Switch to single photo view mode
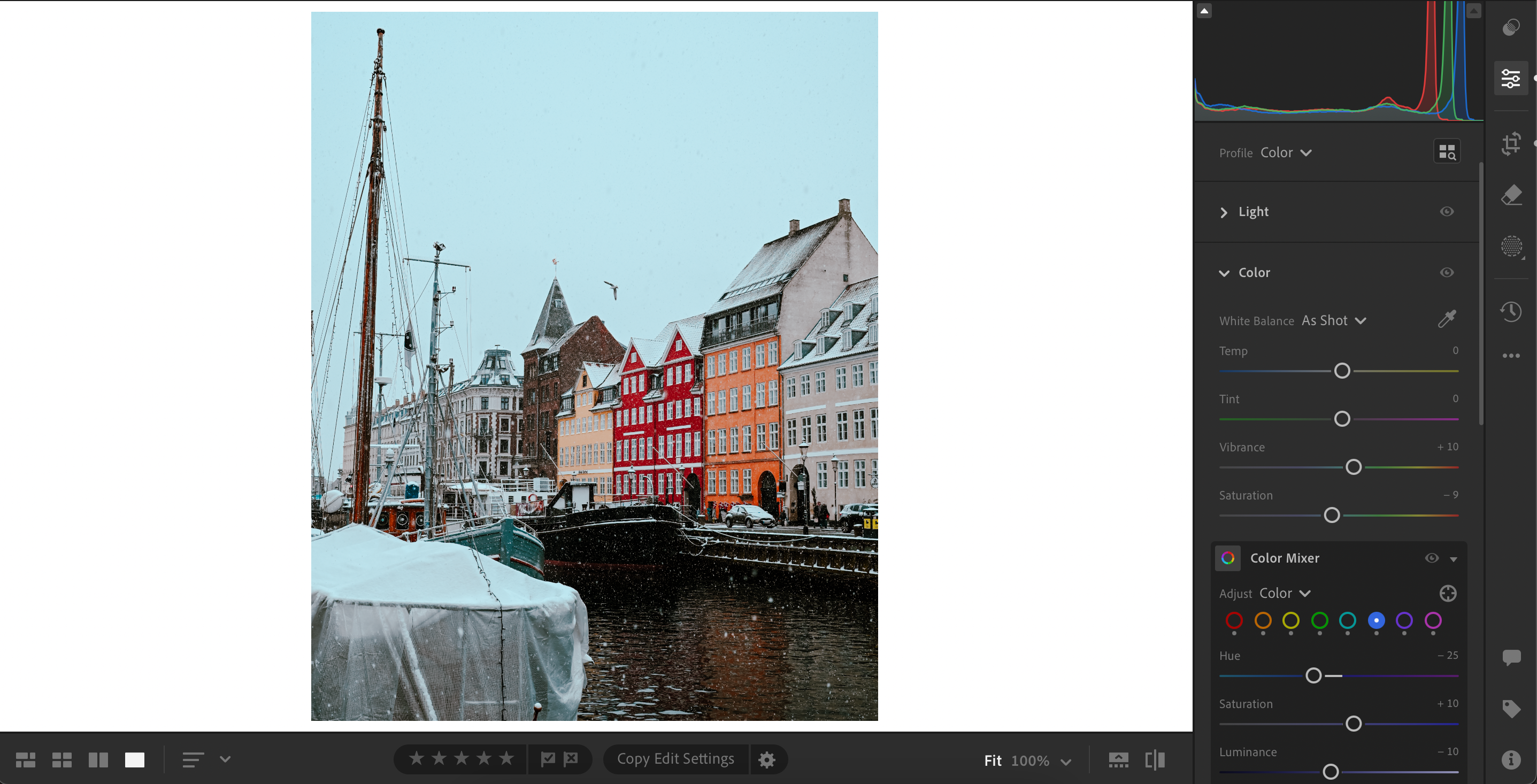Image resolution: width=1537 pixels, height=784 pixels. (134, 759)
